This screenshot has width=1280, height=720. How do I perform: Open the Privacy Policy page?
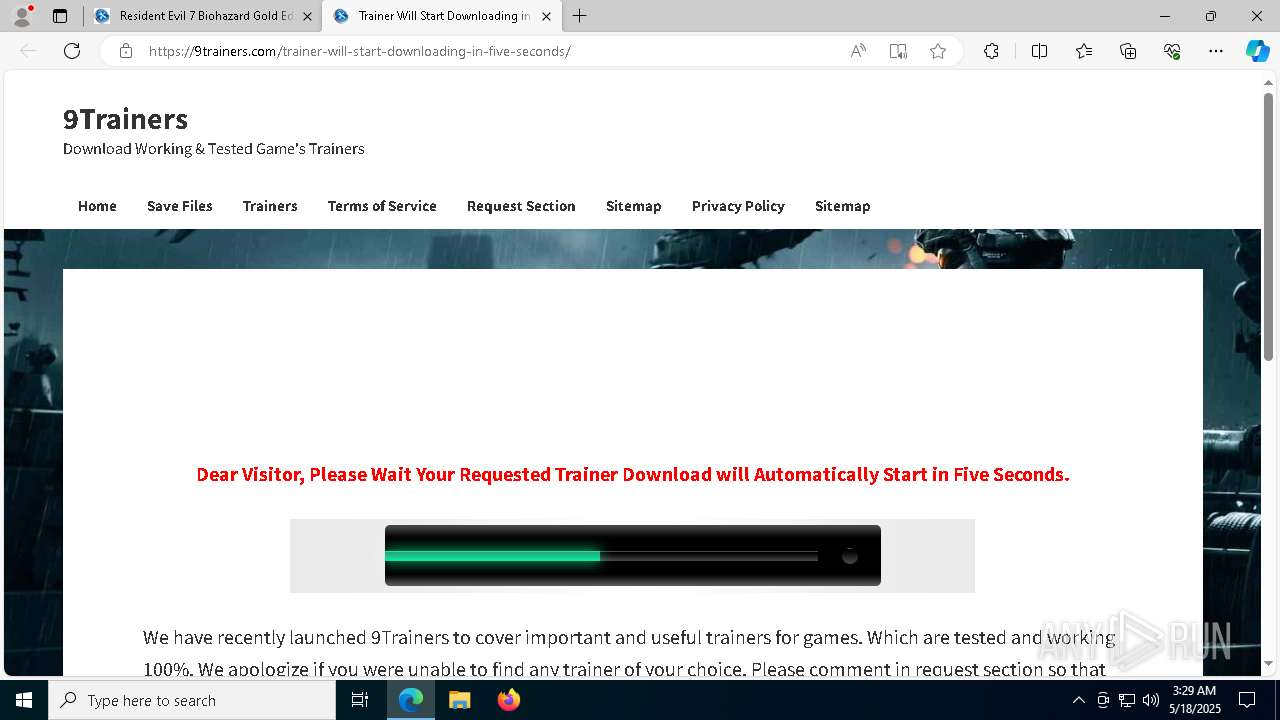pyautogui.click(x=738, y=206)
